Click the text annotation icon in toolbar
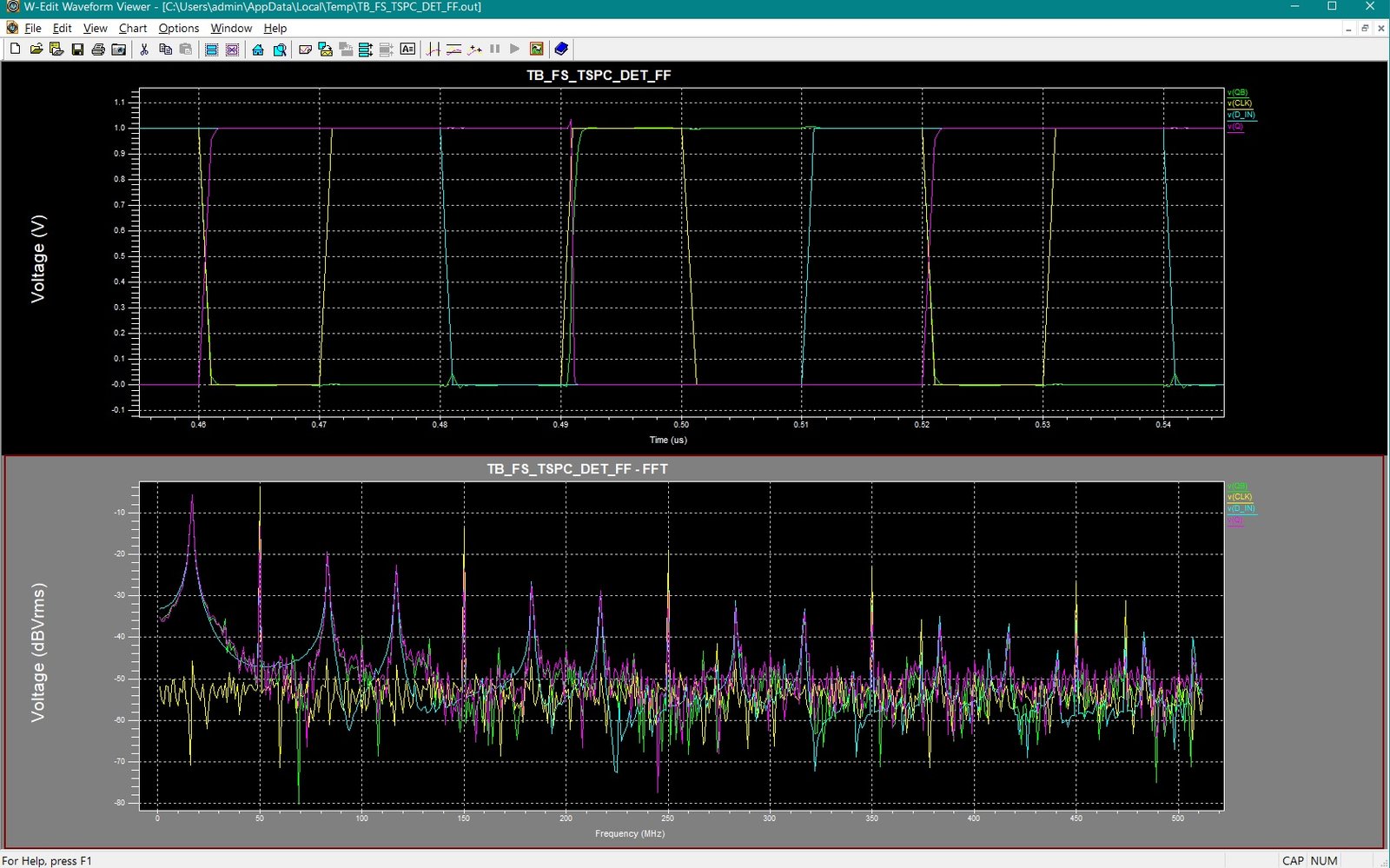The width and height of the screenshot is (1390, 868). pos(407,50)
